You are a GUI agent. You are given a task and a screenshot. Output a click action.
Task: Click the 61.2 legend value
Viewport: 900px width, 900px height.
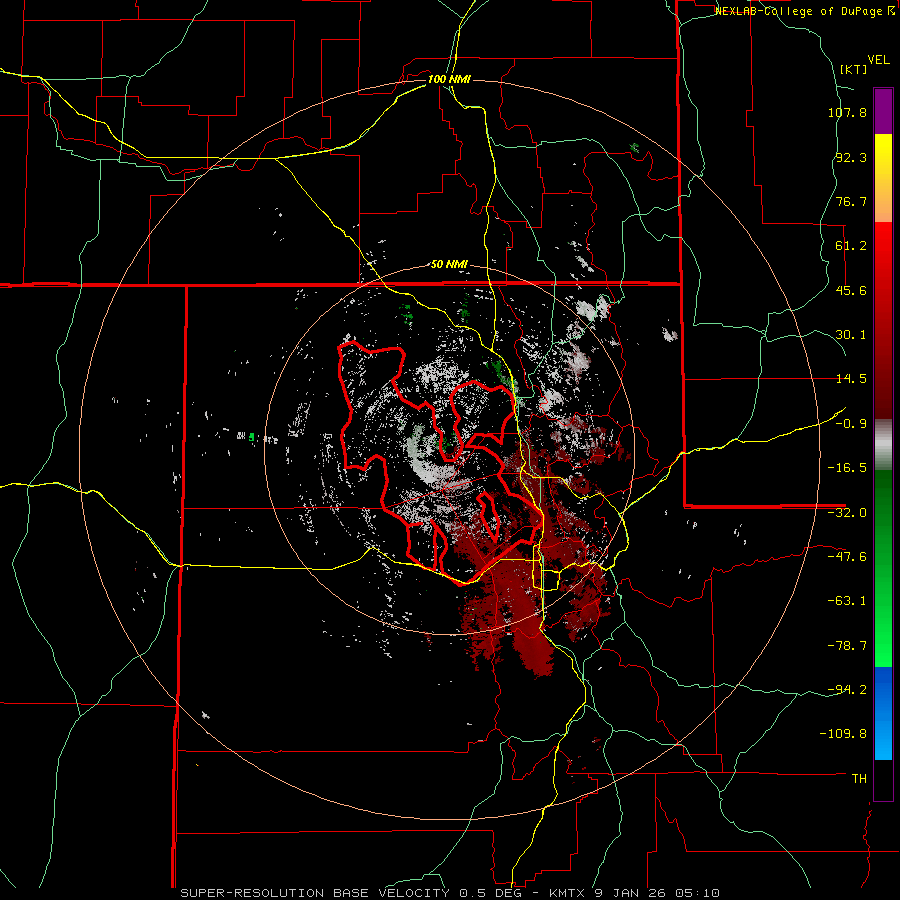tap(851, 246)
